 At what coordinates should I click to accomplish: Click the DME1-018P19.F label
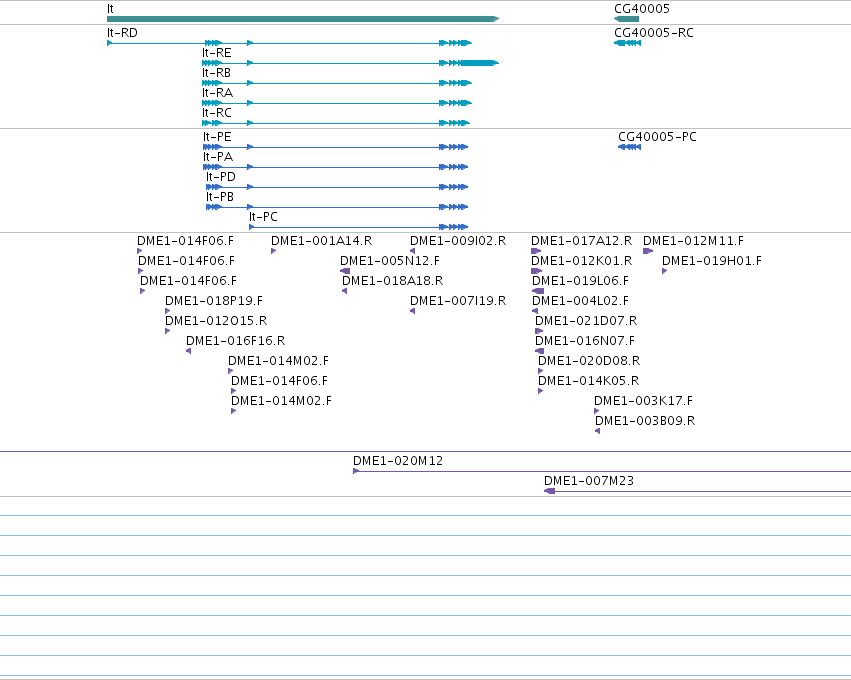[x=214, y=301]
